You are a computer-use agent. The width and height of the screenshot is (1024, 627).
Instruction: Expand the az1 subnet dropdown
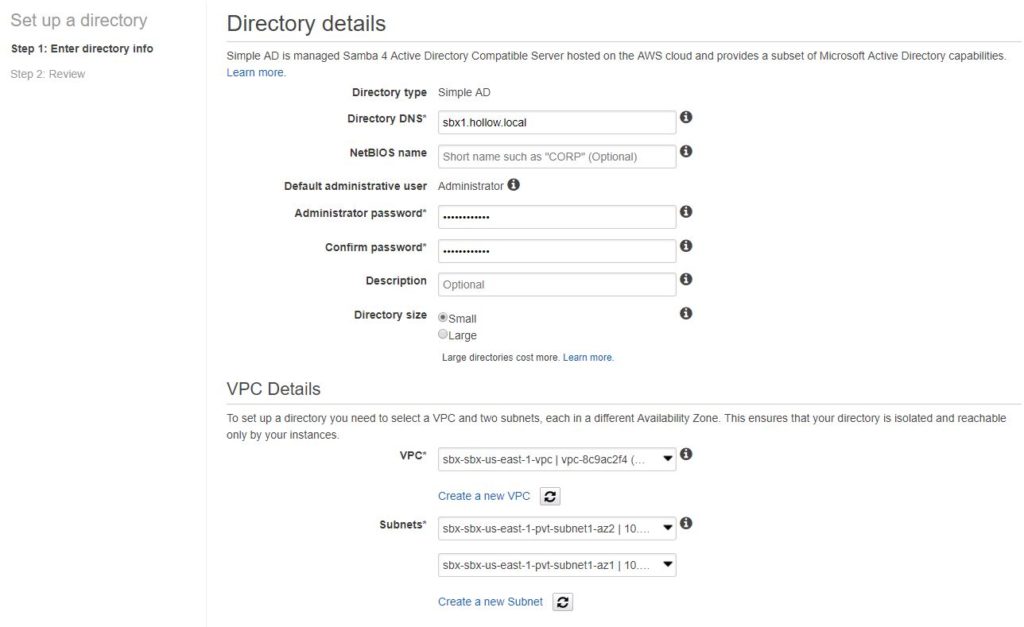[x=557, y=566]
